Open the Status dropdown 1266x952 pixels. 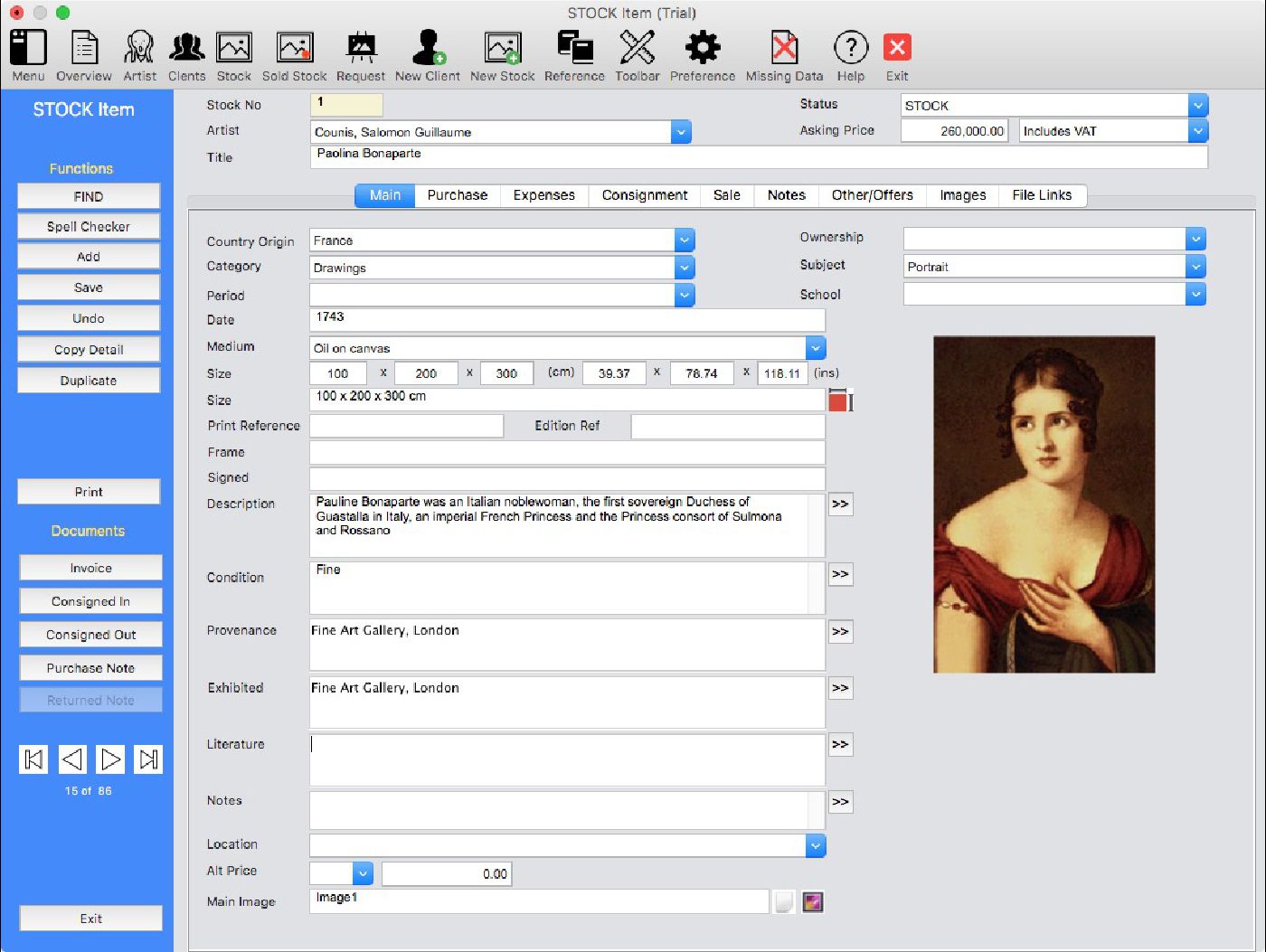pyautogui.click(x=1197, y=106)
